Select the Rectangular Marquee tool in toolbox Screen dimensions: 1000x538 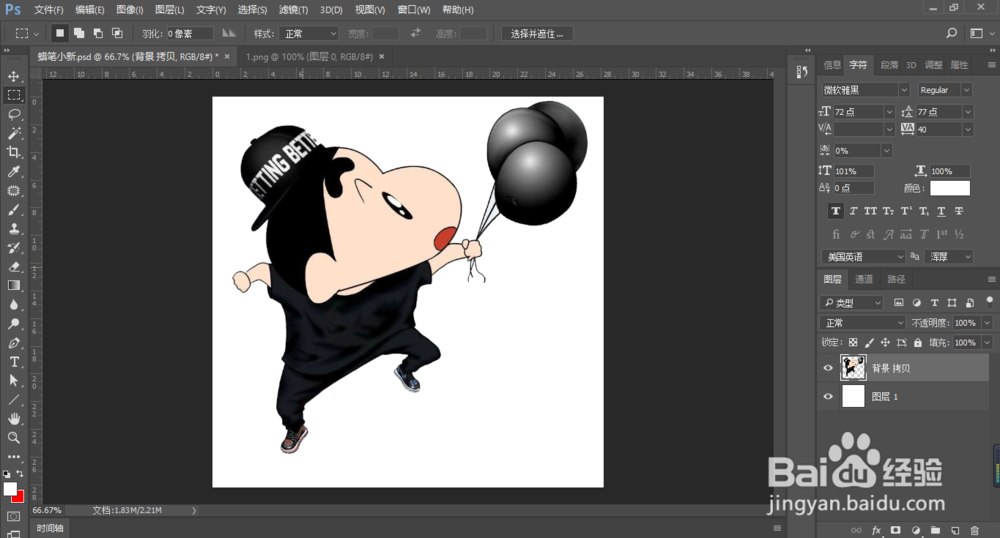pos(13,96)
